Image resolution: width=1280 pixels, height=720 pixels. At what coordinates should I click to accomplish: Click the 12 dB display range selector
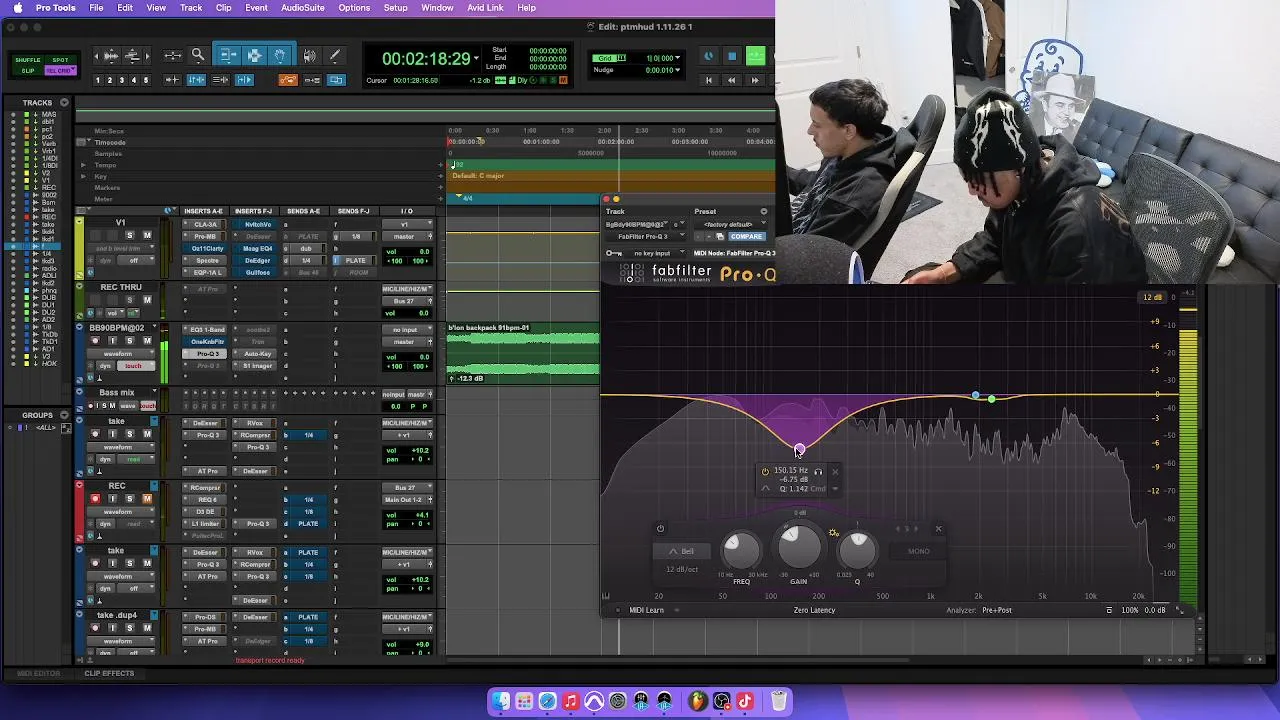pos(1152,297)
